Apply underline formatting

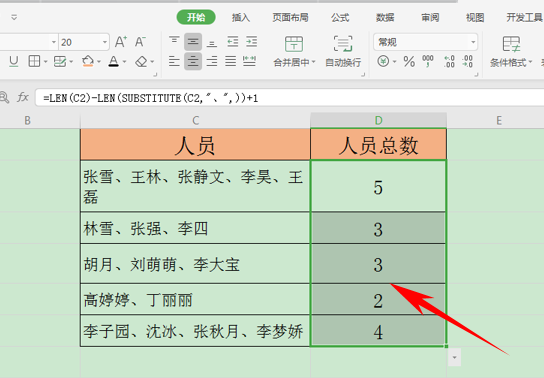[14, 62]
